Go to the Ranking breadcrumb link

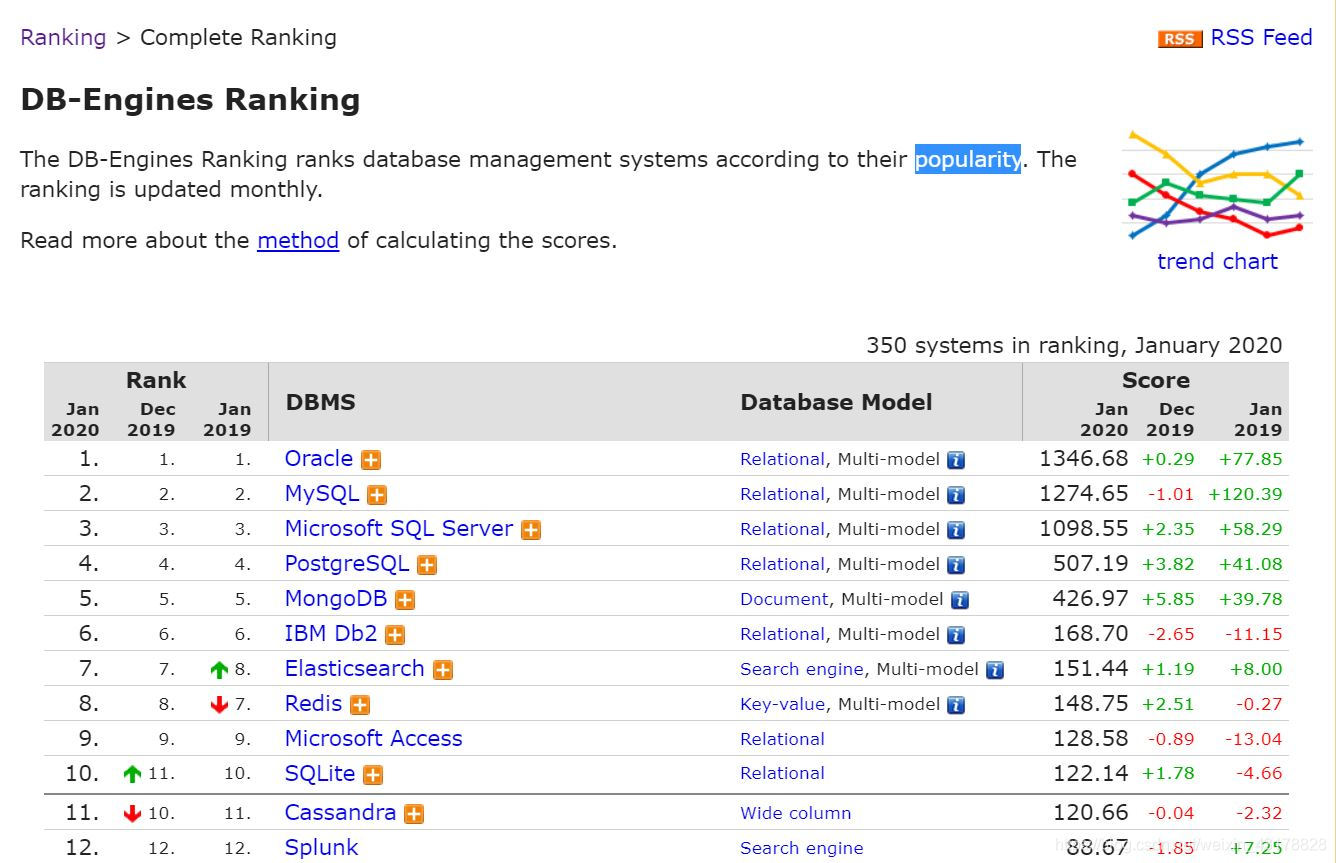63,38
